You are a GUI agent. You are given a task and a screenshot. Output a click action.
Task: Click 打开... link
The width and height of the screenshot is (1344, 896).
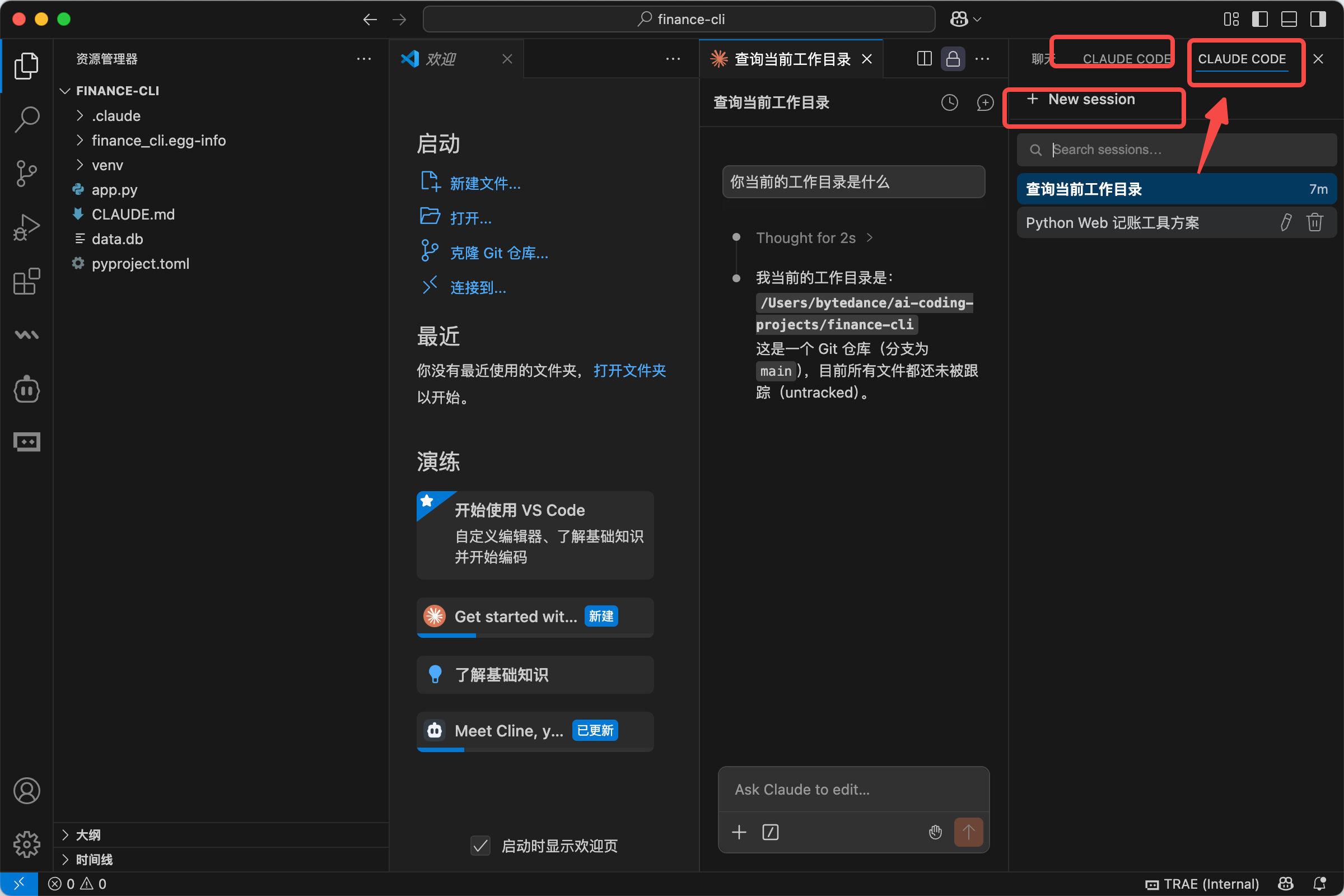471,218
